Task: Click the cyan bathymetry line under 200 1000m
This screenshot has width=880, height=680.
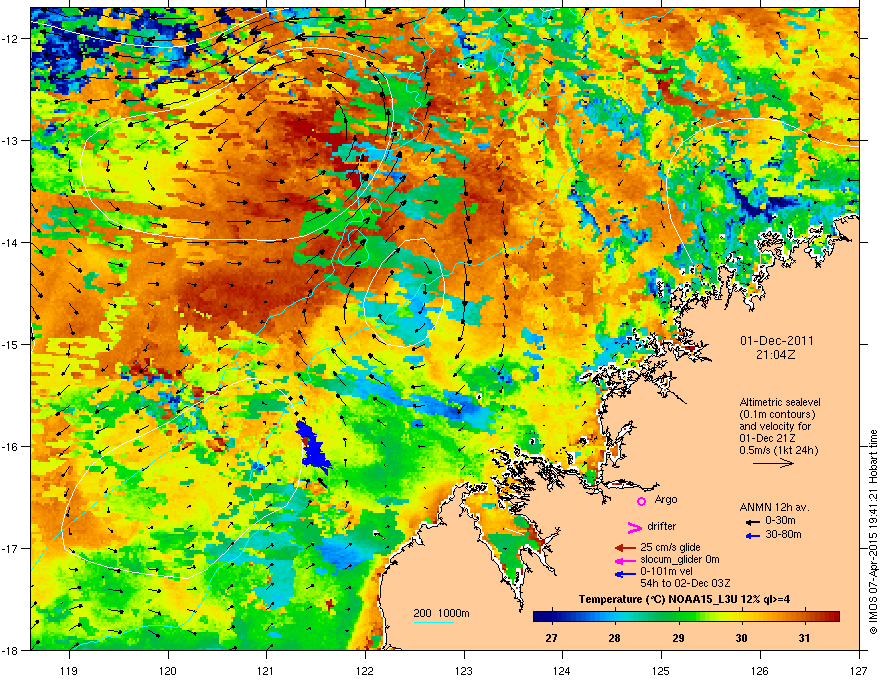Action: click(434, 622)
